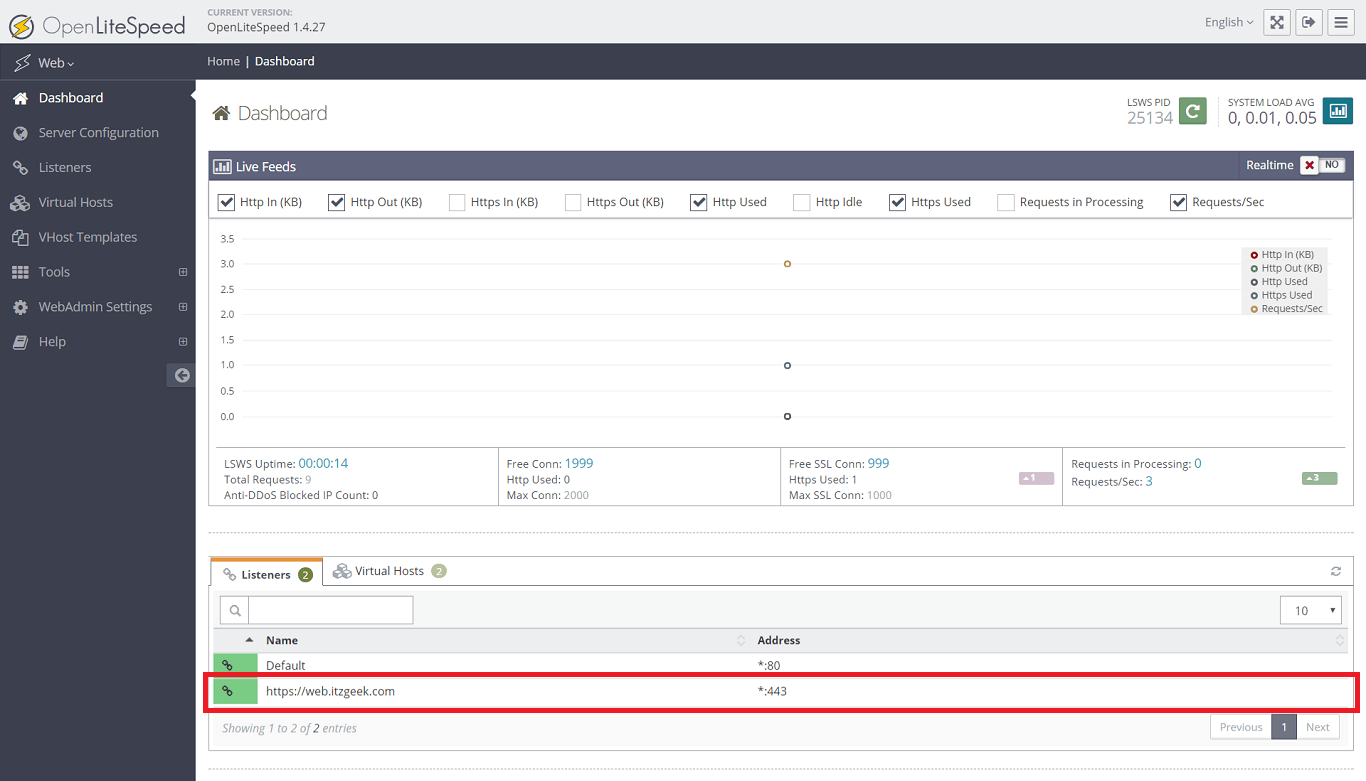
Task: Expand the WebAdmin Settings submenu
Action: click(x=183, y=307)
